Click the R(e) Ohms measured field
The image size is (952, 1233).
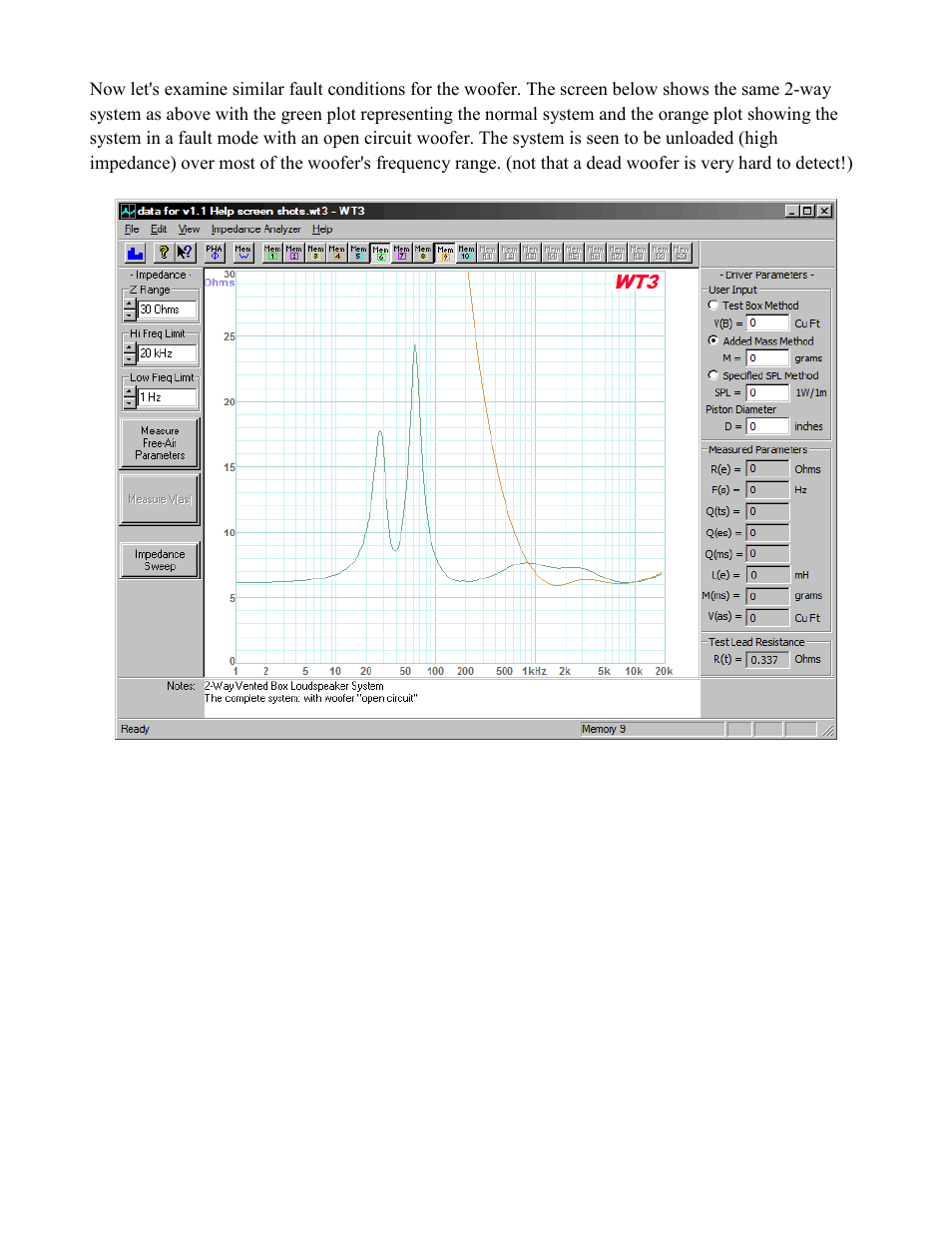[x=767, y=469]
